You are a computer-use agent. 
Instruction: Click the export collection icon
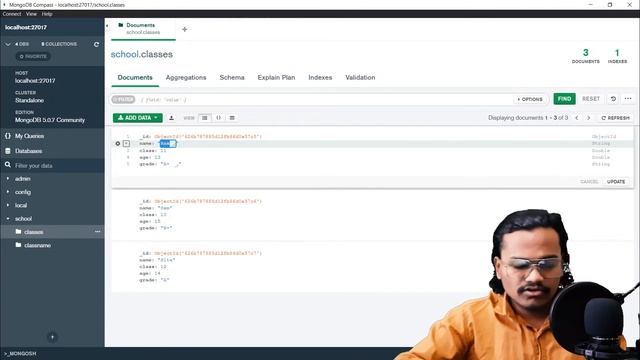click(171, 118)
